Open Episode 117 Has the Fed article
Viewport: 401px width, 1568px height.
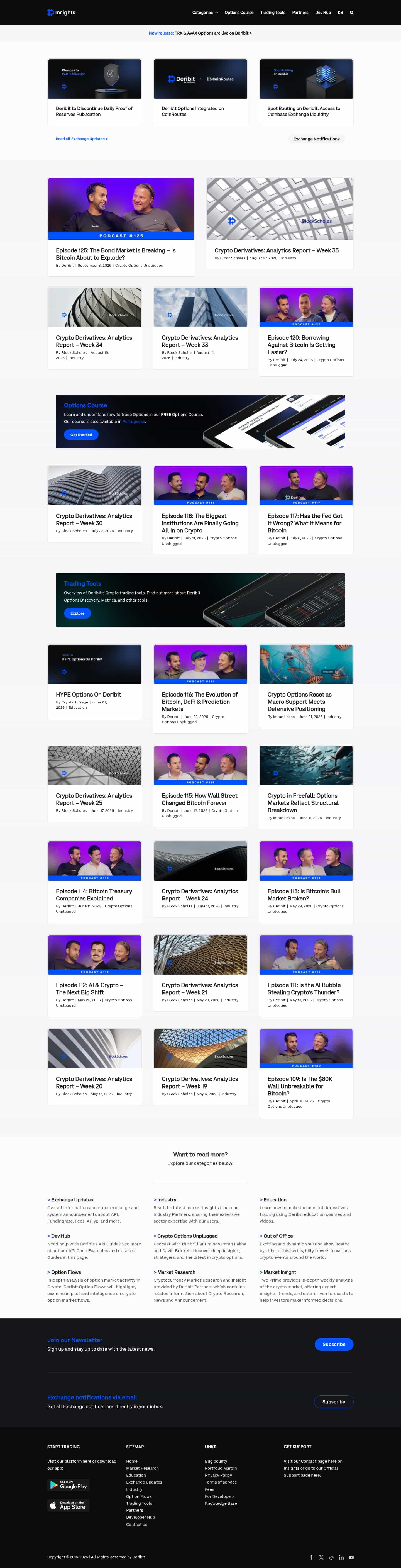tap(305, 523)
